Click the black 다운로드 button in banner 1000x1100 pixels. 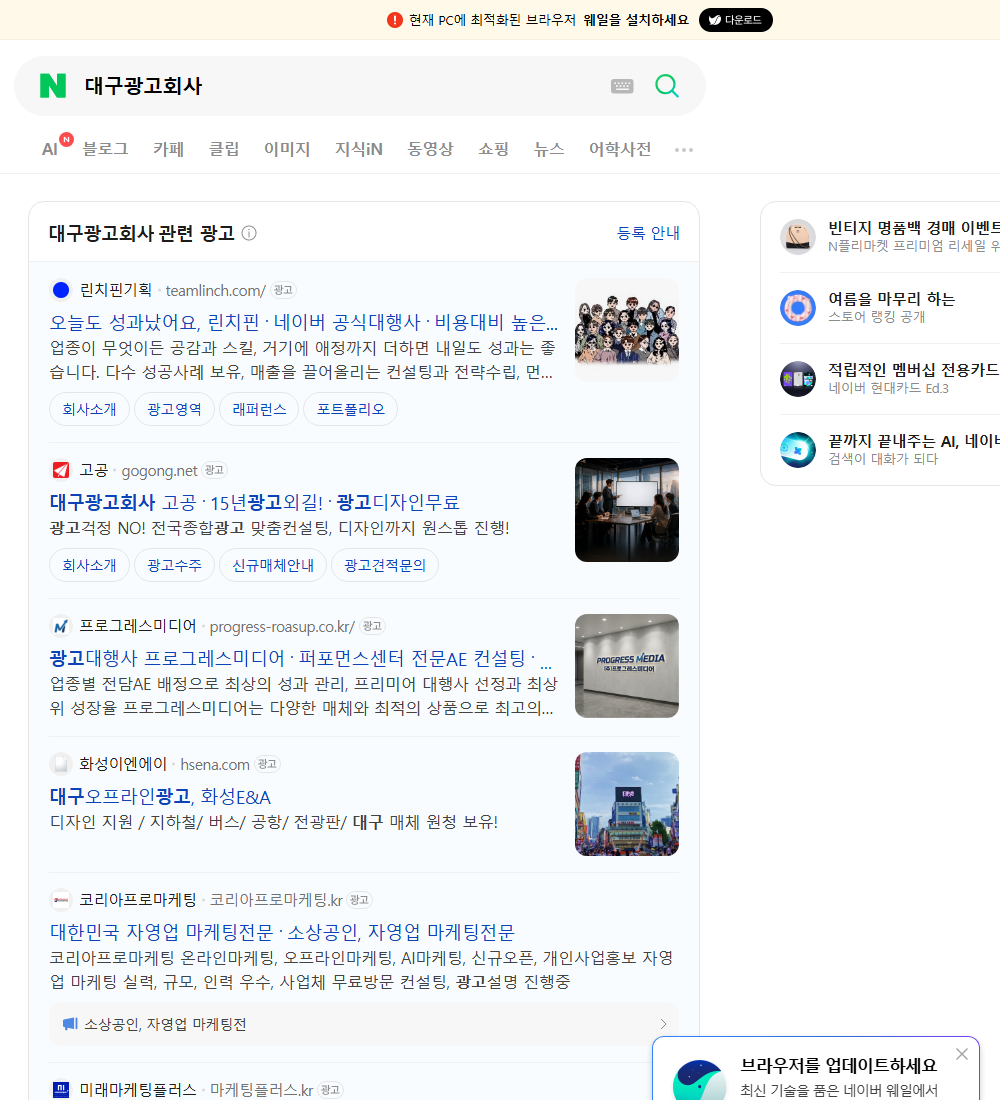(735, 20)
